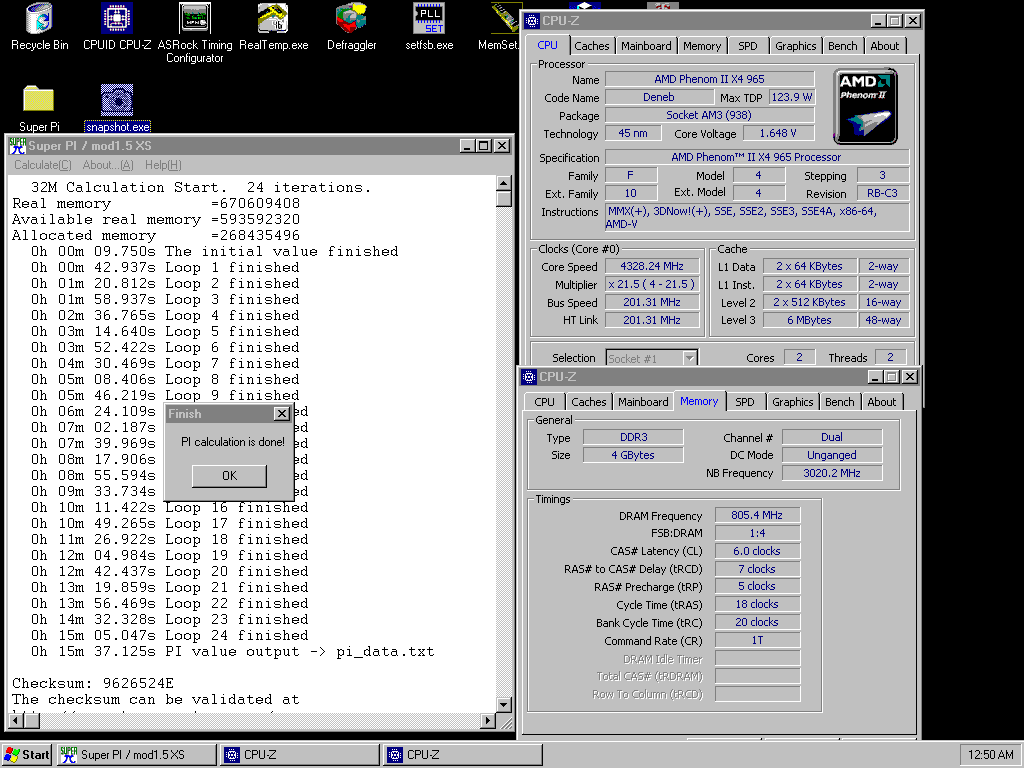Image resolution: width=1024 pixels, height=768 pixels.
Task: Activate first CPU-Z taskbar button
Action: [300, 755]
